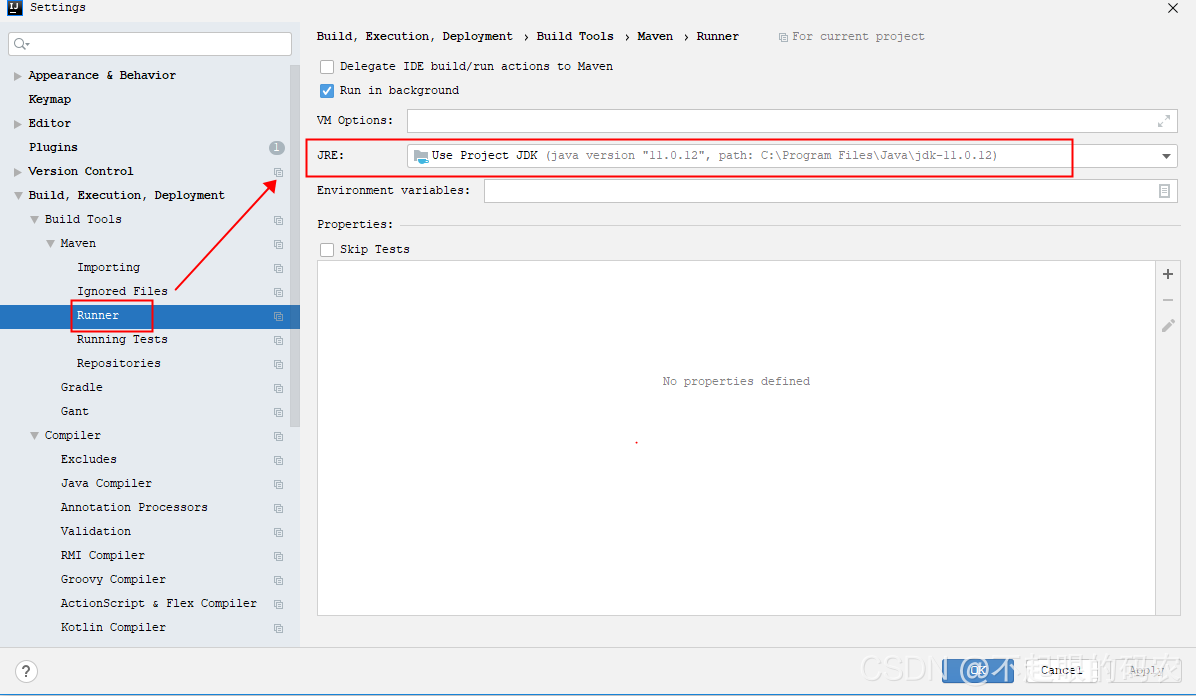The image size is (1196, 696).
Task: Click the OK button
Action: point(978,671)
